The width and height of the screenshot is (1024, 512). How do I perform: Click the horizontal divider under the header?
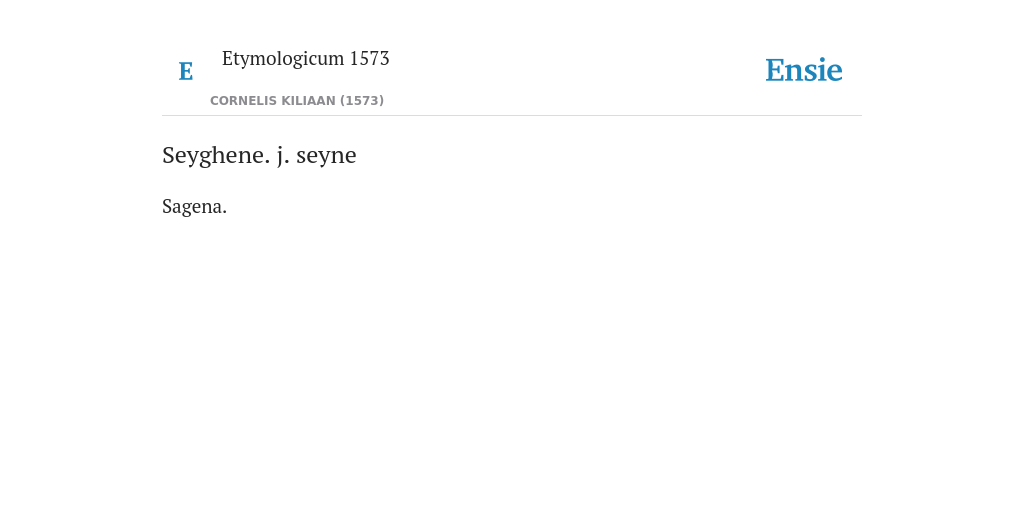point(512,116)
